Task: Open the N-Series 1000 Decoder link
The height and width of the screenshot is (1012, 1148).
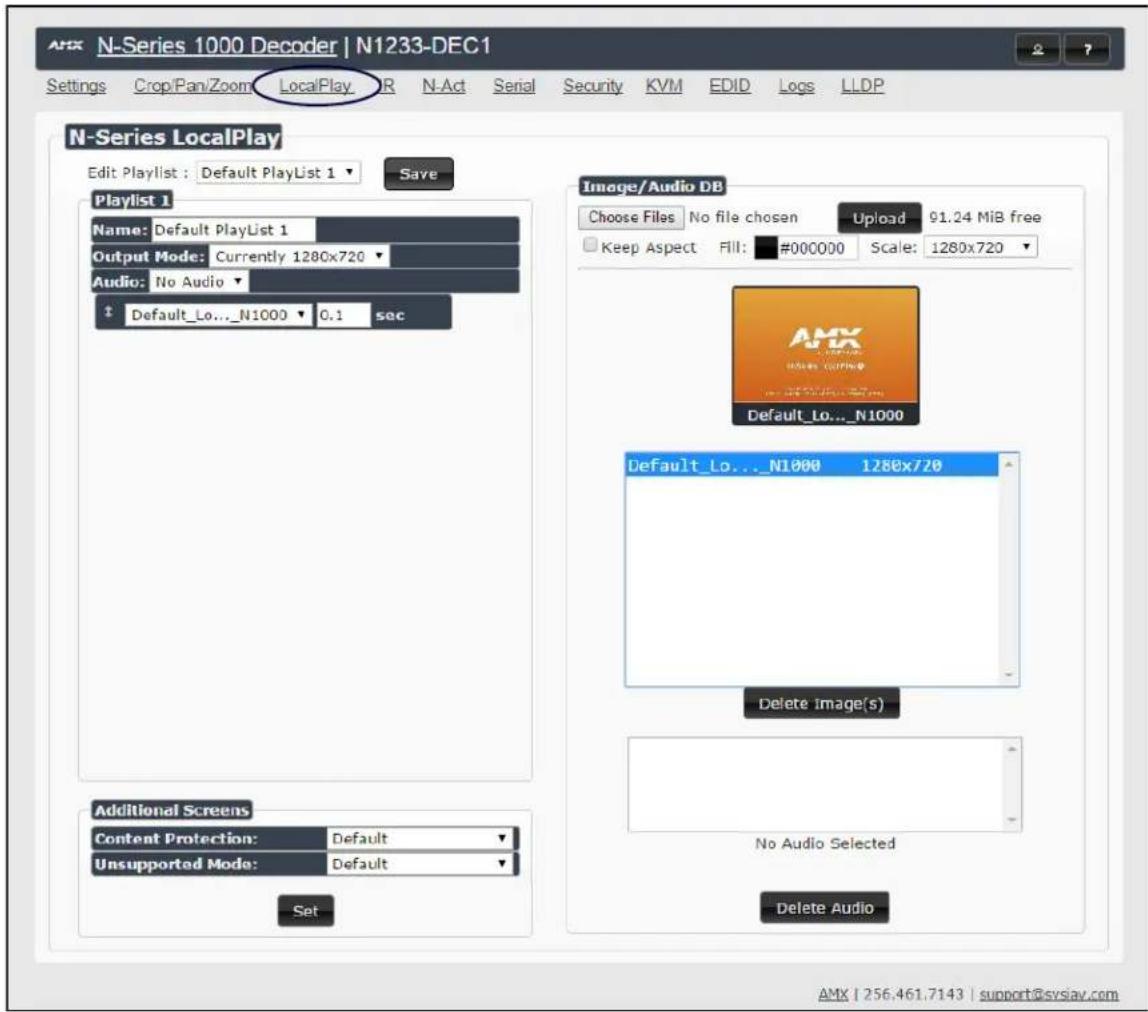Action: pos(217,46)
